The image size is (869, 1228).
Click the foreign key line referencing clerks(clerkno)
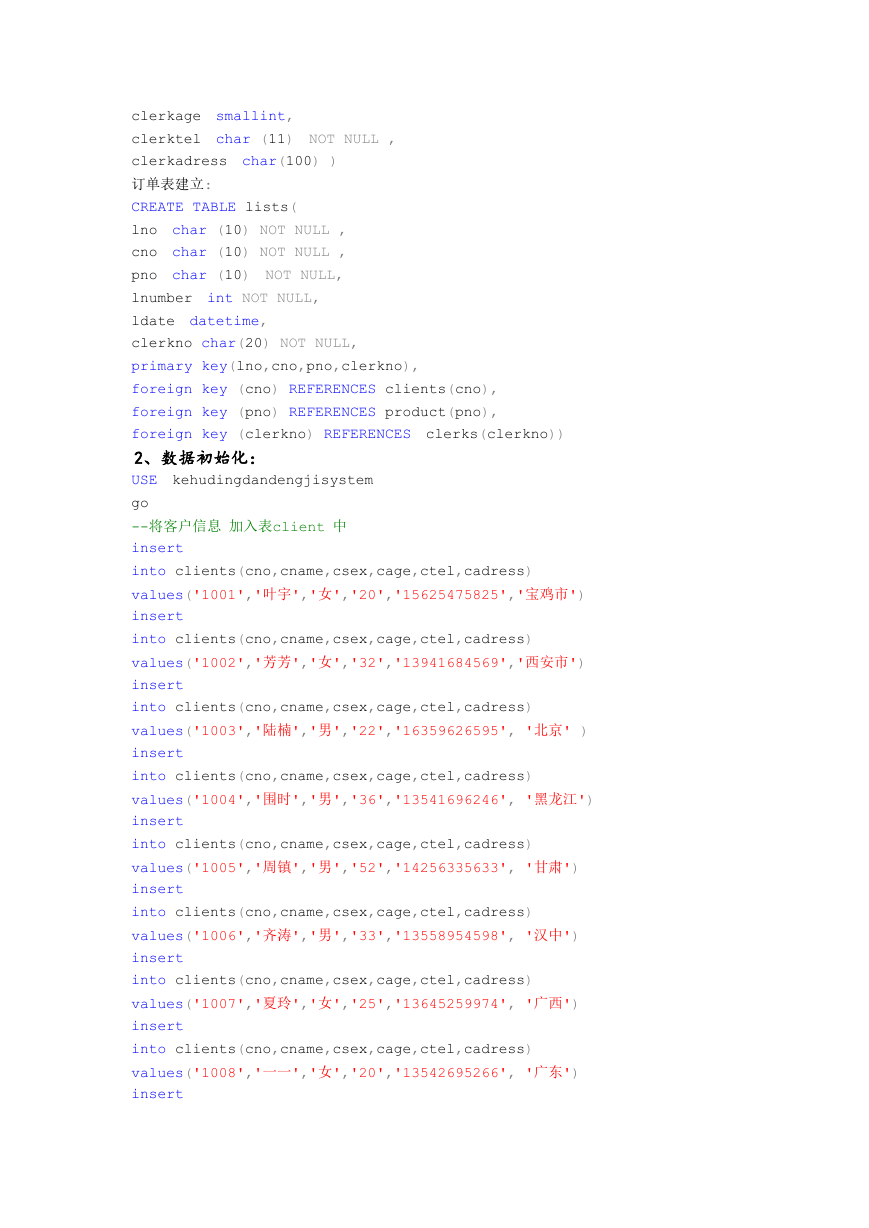tap(348, 434)
